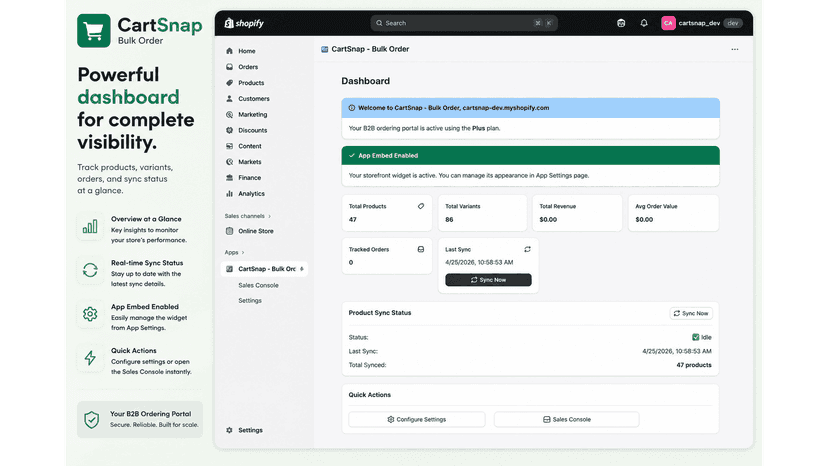This screenshot has height=466, width=828.
Task: Expand the Apps section chevron
Action: coord(243,253)
